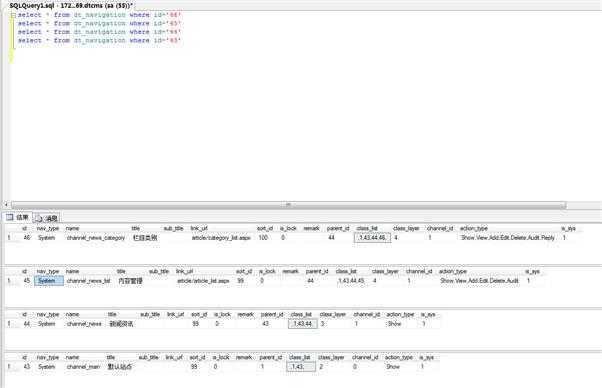
Task: Select the article/category_list.aspx link_url cell
Action: click(x=221, y=238)
